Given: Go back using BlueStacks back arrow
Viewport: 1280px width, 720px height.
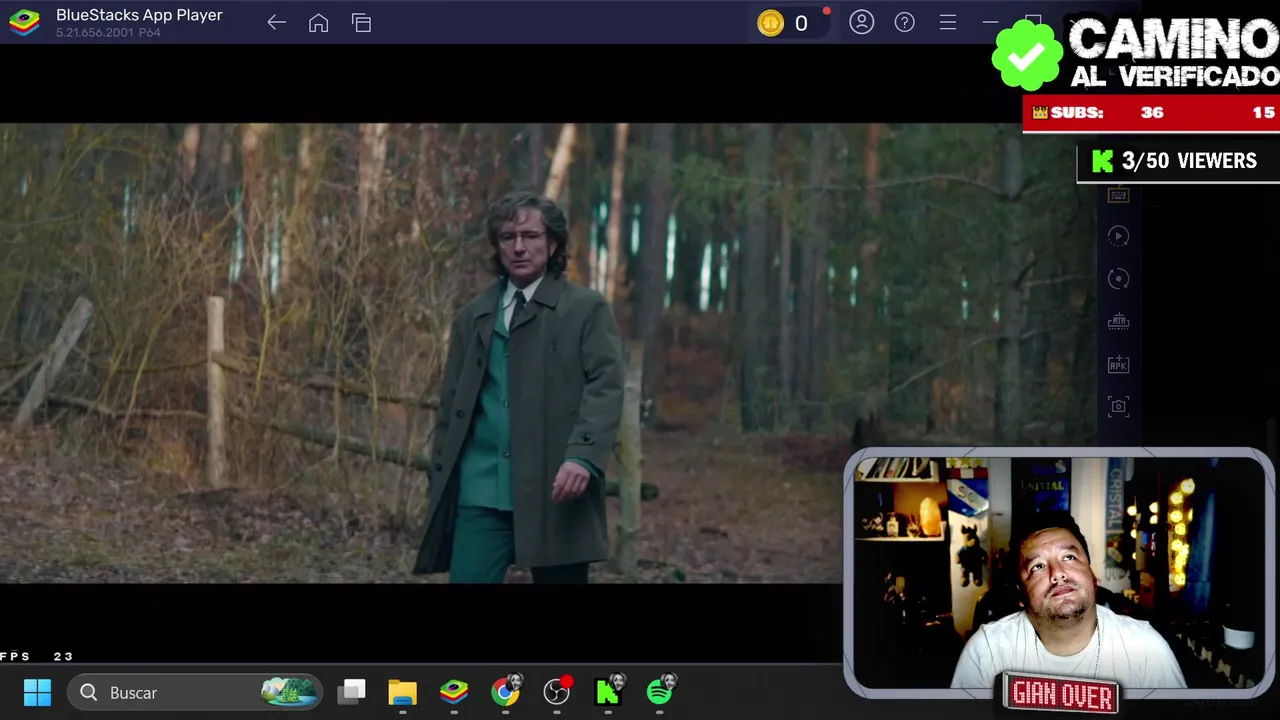Looking at the screenshot, I should point(277,23).
